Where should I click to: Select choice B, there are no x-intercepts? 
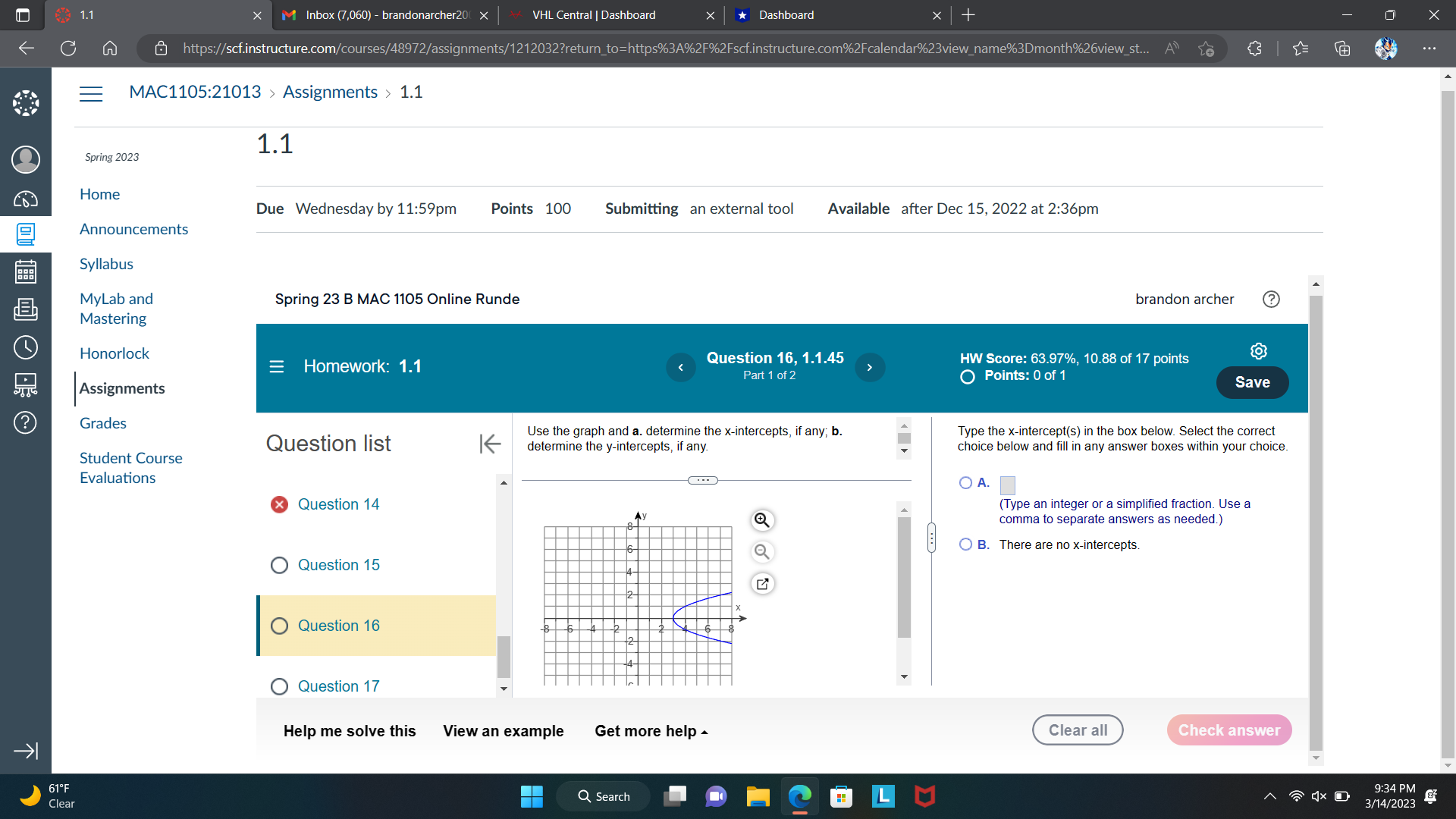pyautogui.click(x=966, y=544)
